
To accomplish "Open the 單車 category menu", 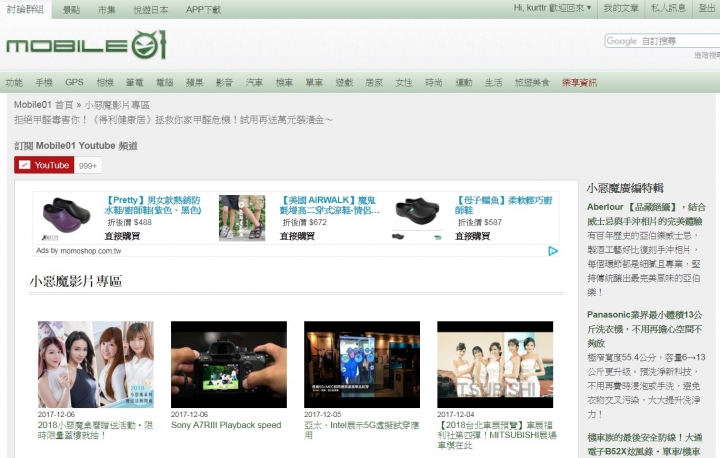I will (x=314, y=83).
